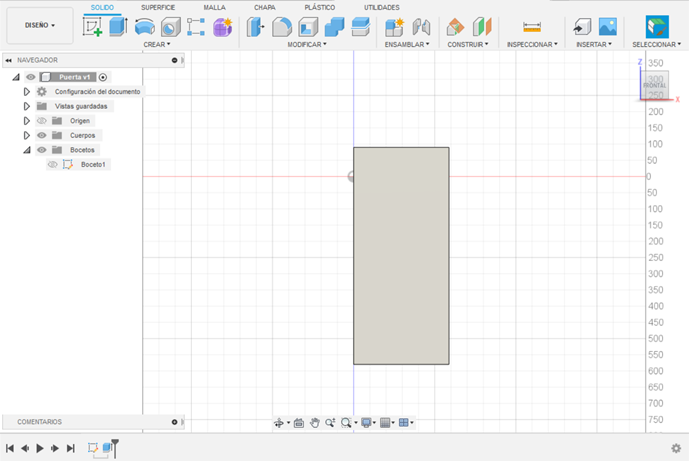Select the Rectangular Pattern tool

click(196, 27)
